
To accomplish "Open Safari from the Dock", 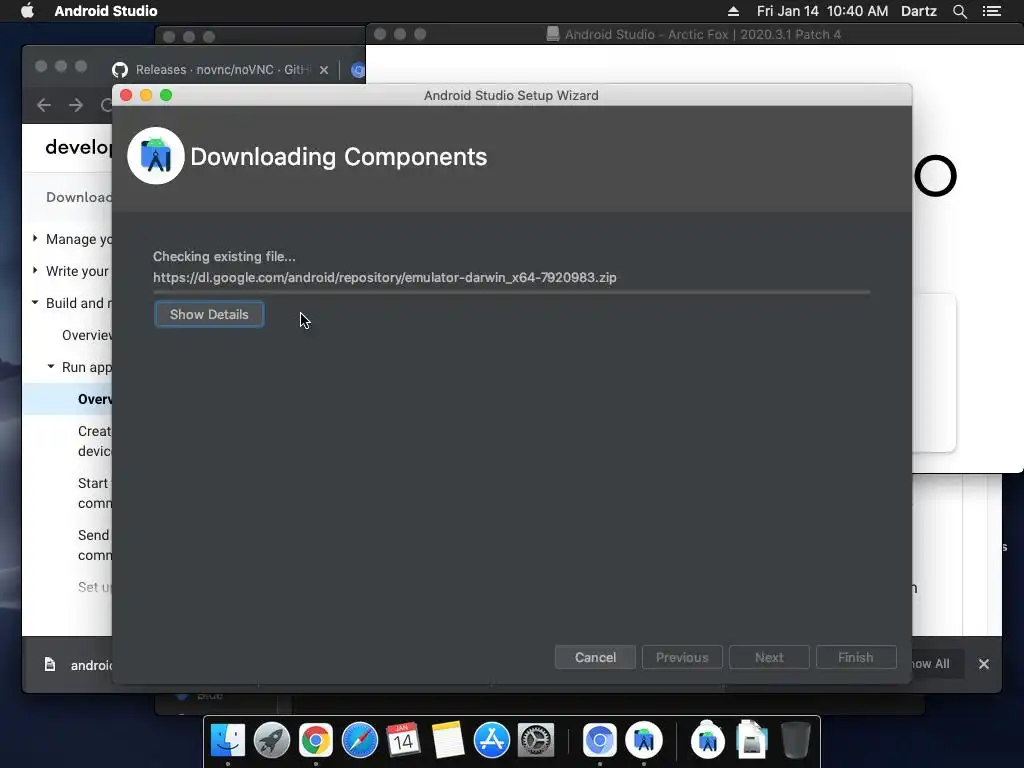I will tap(360, 741).
